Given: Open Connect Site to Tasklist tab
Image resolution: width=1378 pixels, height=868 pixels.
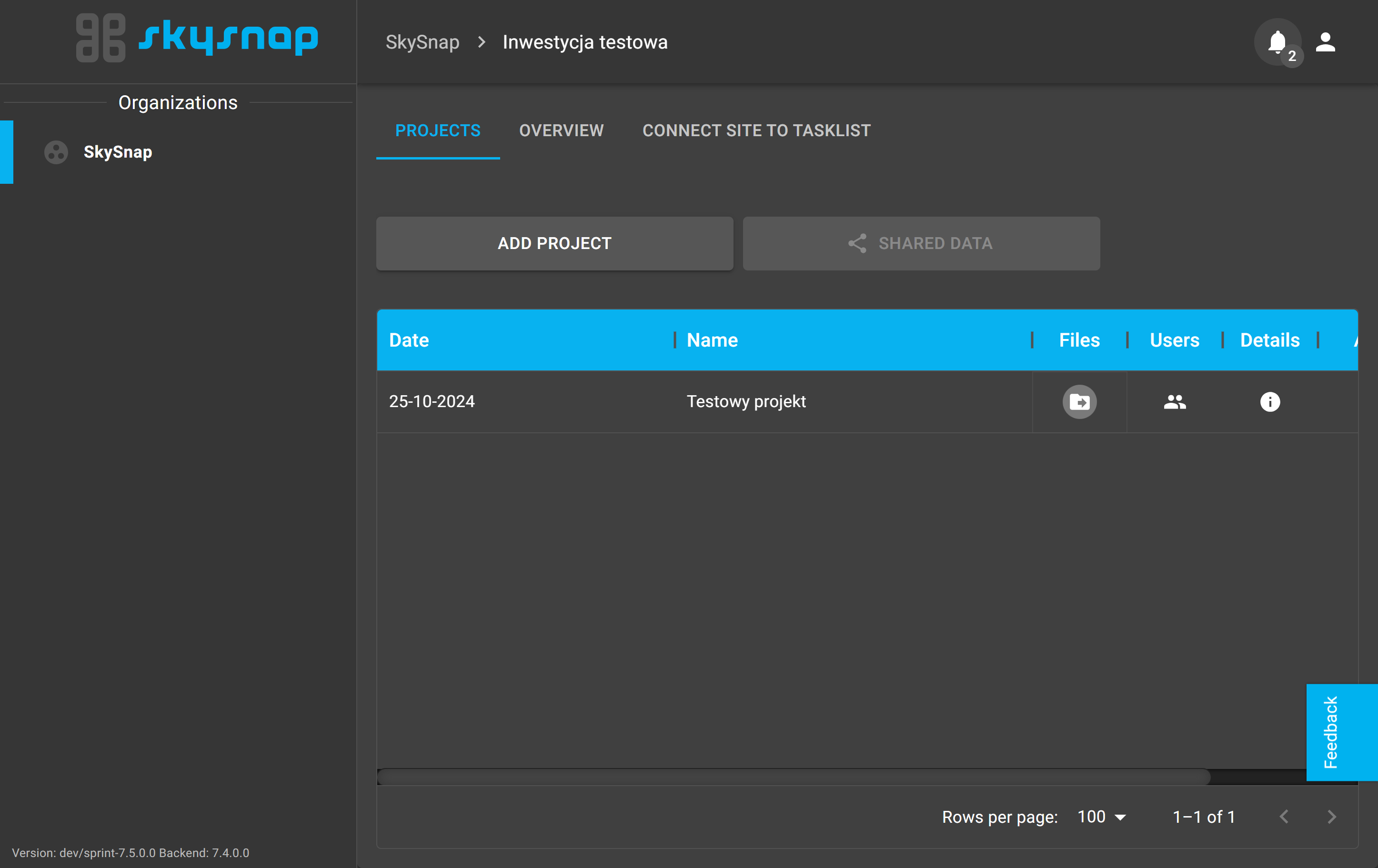Looking at the screenshot, I should [x=756, y=130].
